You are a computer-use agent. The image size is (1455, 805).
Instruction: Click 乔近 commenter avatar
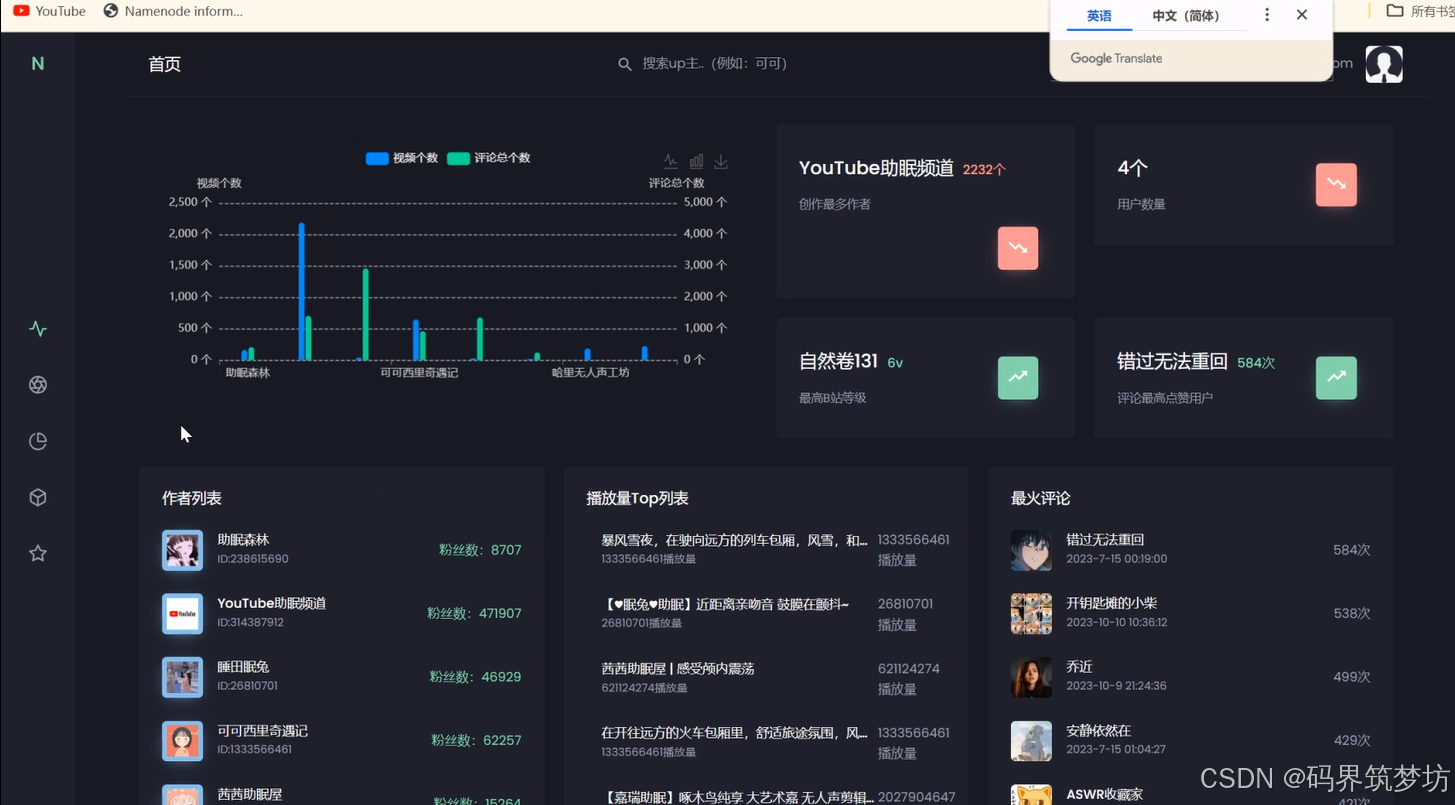point(1031,677)
